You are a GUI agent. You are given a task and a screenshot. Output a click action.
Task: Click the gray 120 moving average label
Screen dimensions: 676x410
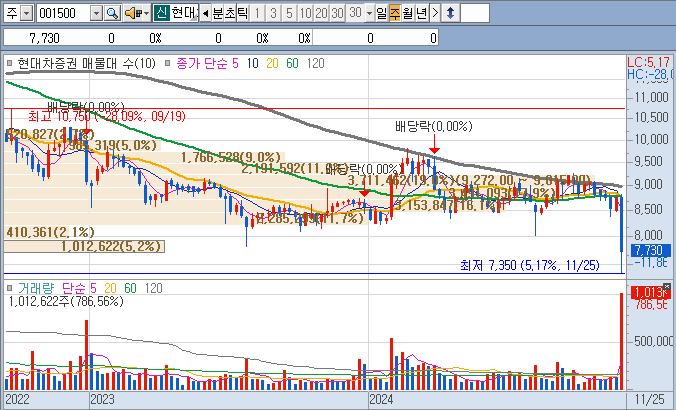(x=316, y=64)
